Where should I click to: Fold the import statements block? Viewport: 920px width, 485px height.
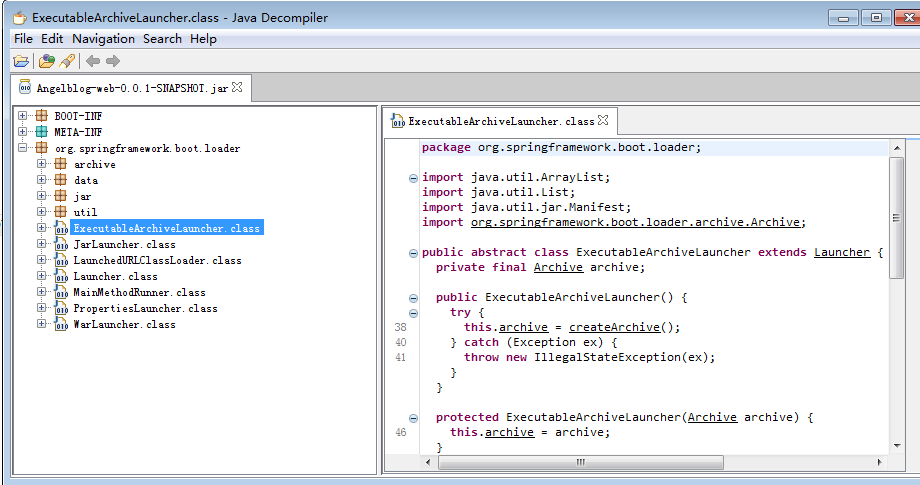pos(413,178)
